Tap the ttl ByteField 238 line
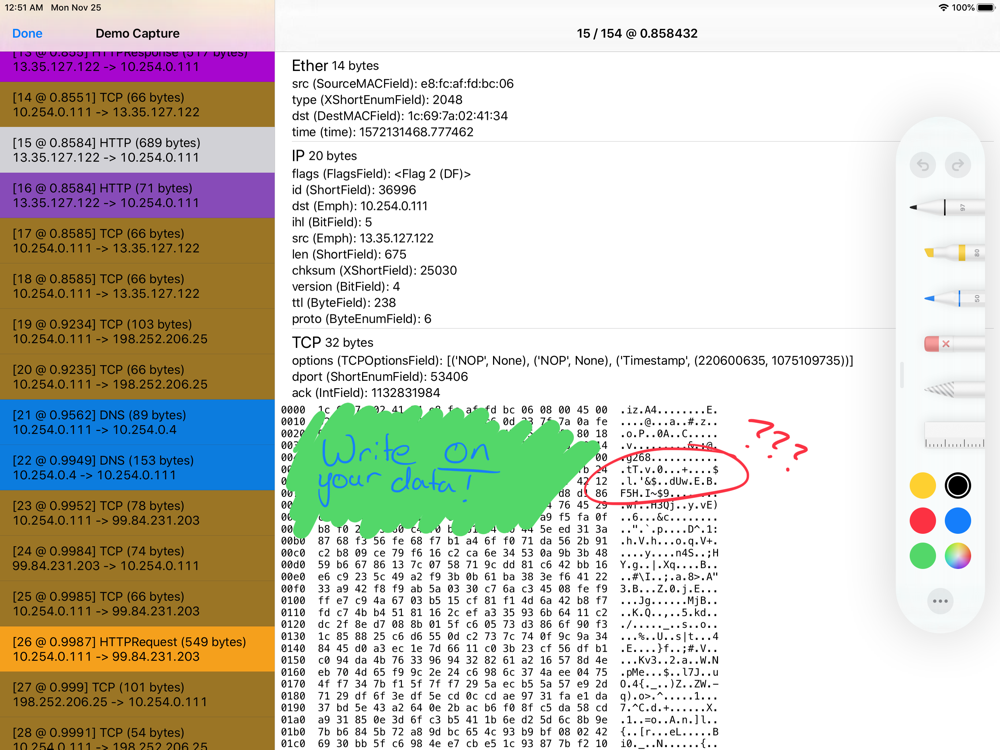 tap(344, 303)
